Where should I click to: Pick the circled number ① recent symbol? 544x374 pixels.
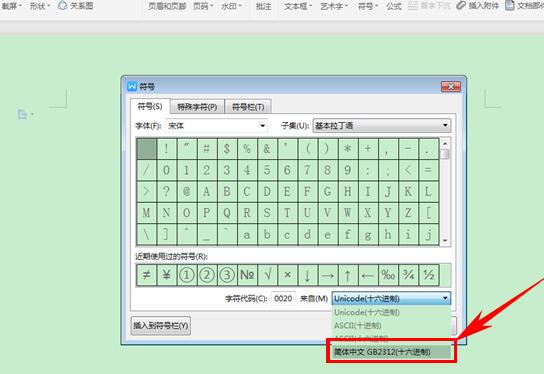tap(187, 275)
